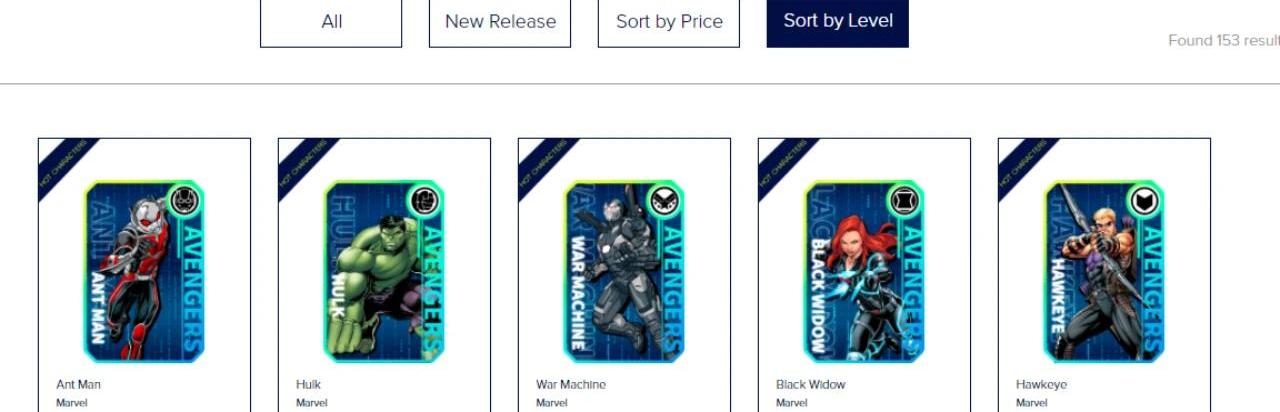This screenshot has height=412, width=1280.
Task: View the Hawkeye card image
Action: [1104, 271]
